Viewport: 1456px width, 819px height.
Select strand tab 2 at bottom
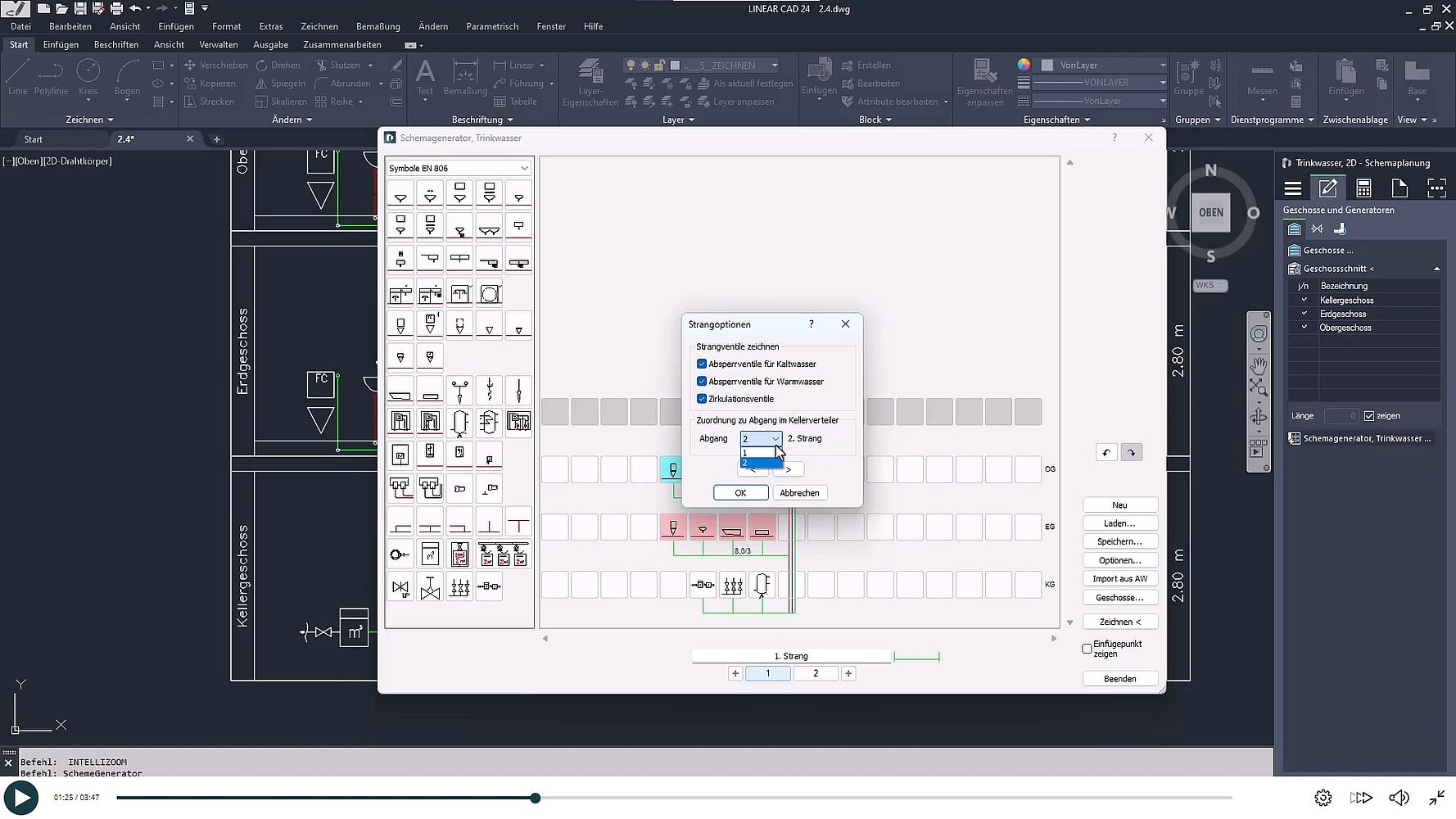816,673
